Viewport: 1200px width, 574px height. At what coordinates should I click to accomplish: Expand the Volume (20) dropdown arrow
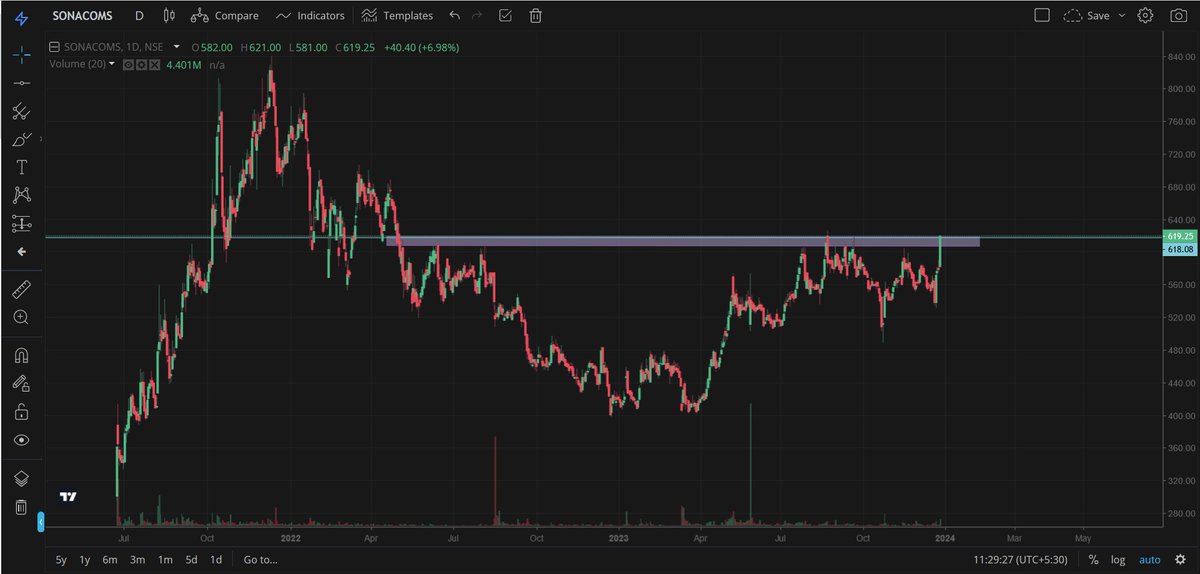coord(112,64)
